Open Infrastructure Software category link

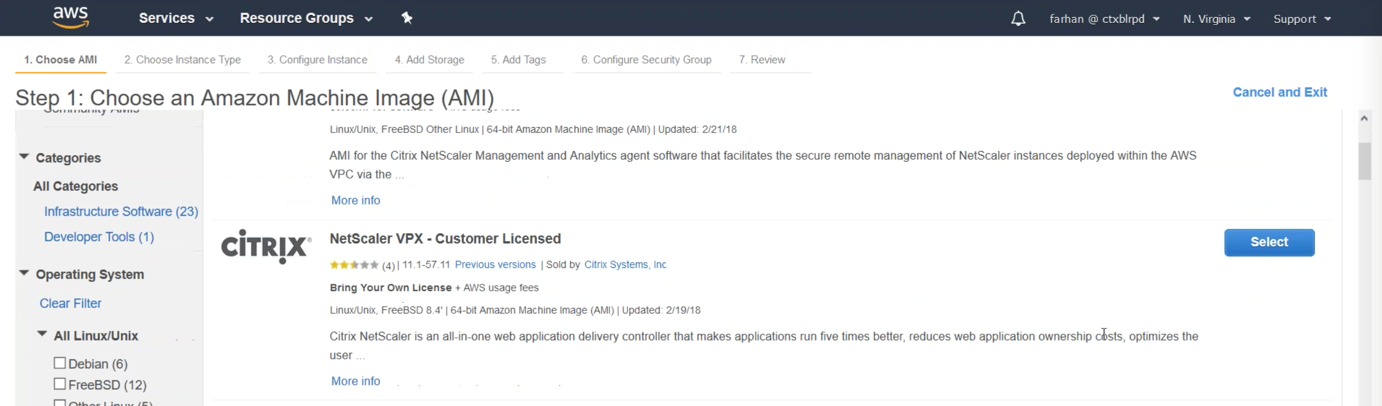pos(121,211)
